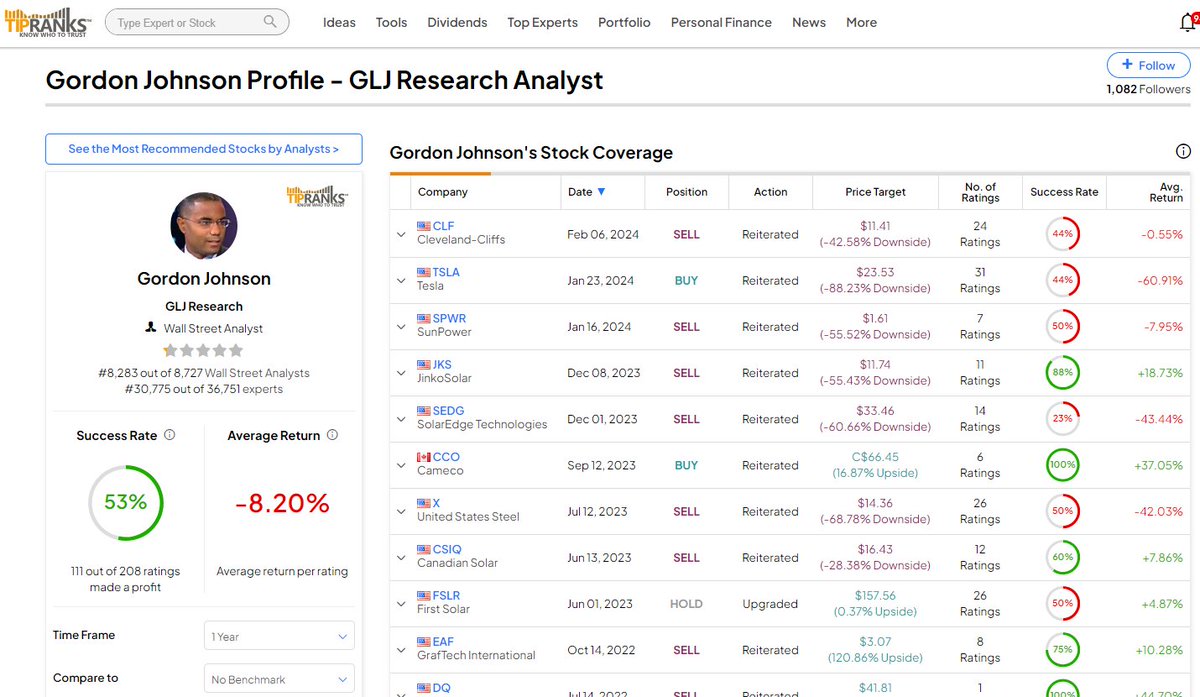Click the $157.56 First Solar price target
This screenshot has width=1200, height=697.
tap(875, 595)
